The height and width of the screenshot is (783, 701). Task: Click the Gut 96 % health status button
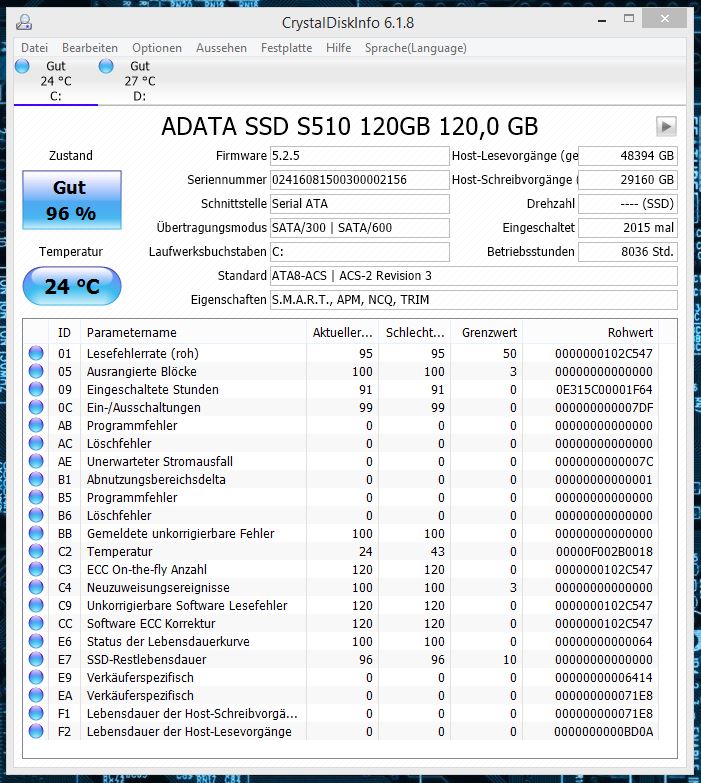click(x=72, y=200)
